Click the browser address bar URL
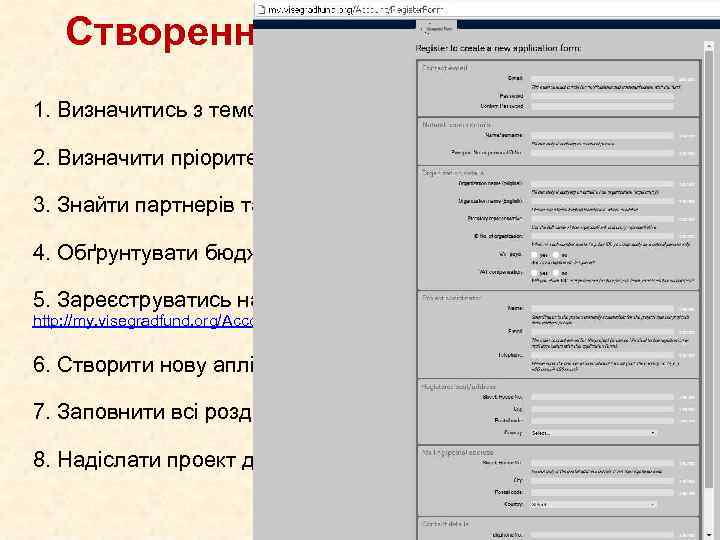The image size is (720, 540). click(355, 9)
